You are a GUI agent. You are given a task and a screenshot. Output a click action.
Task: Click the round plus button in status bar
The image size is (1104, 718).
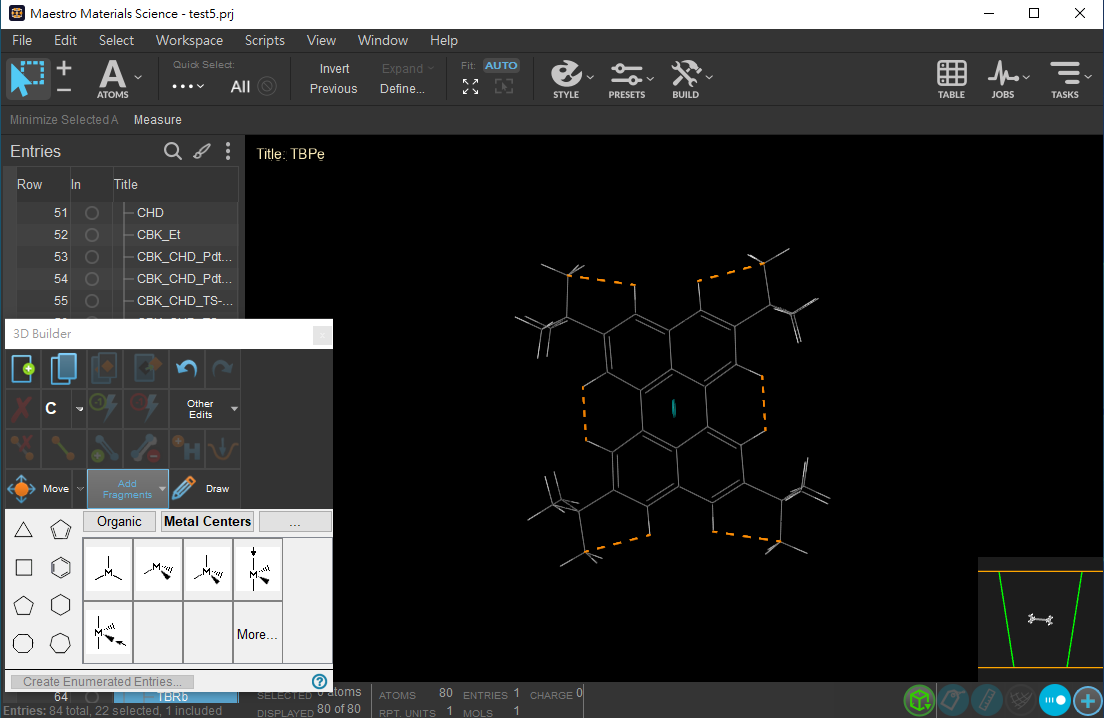point(1089,700)
